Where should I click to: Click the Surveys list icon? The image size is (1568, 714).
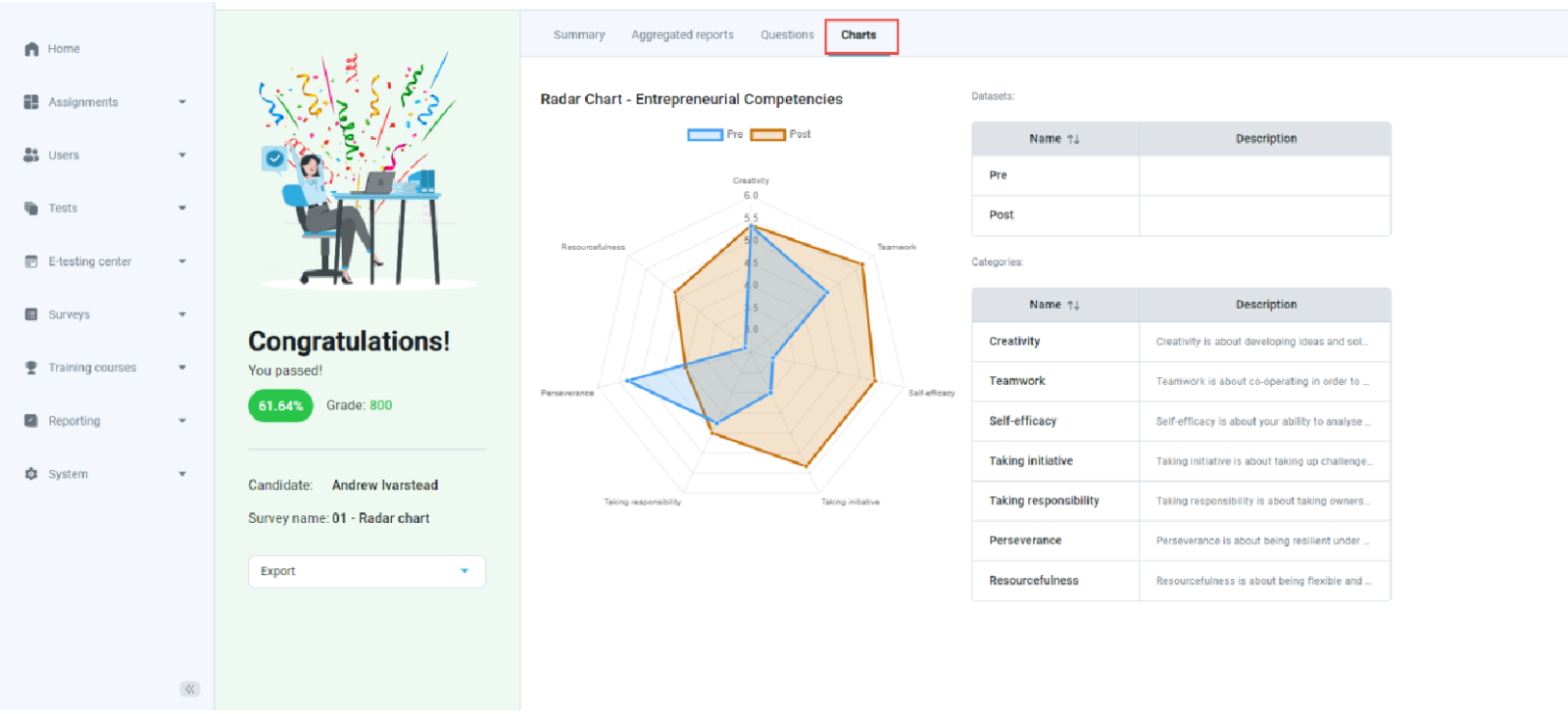[31, 314]
